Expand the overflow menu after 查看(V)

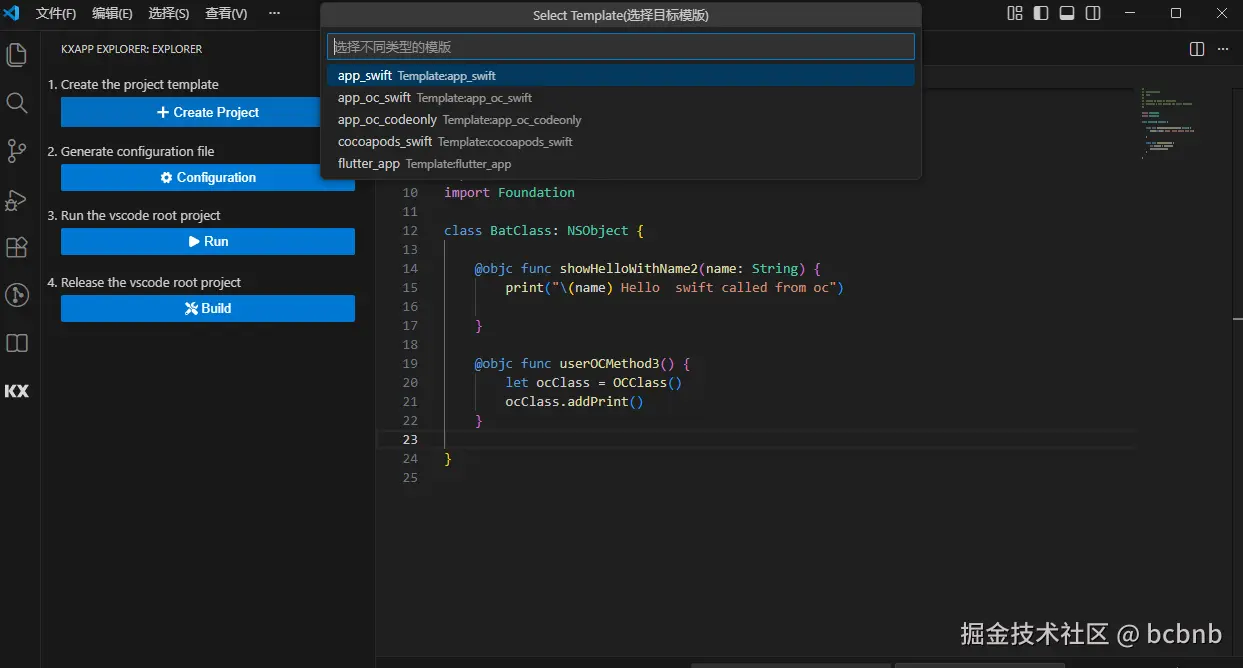274,14
